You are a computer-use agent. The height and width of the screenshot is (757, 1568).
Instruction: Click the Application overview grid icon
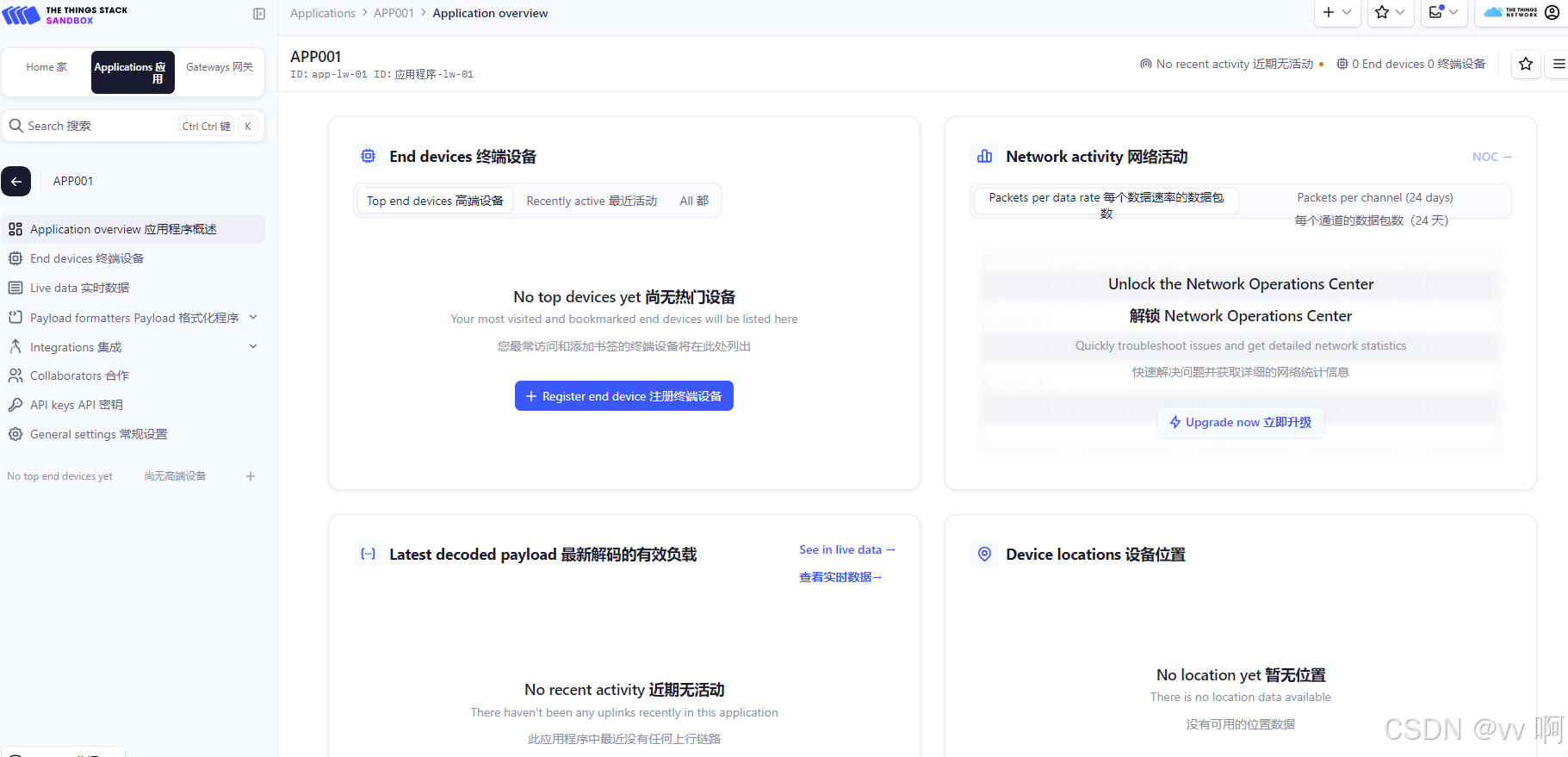tap(15, 229)
